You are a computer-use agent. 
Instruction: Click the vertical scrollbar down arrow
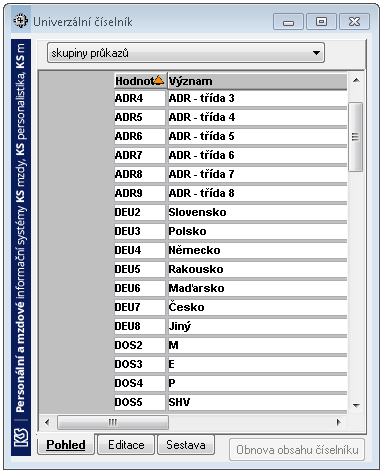pyautogui.click(x=356, y=405)
